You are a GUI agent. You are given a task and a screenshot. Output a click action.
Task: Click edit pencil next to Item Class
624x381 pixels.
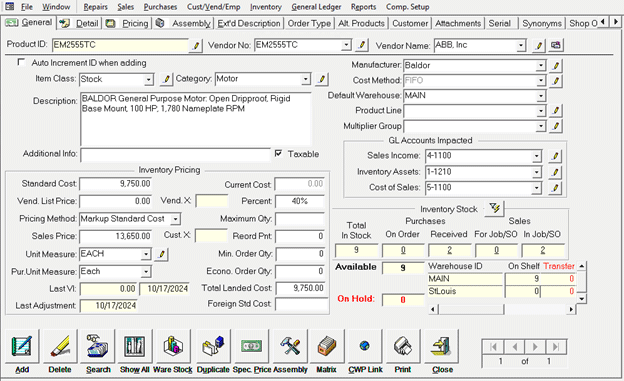tap(166, 79)
